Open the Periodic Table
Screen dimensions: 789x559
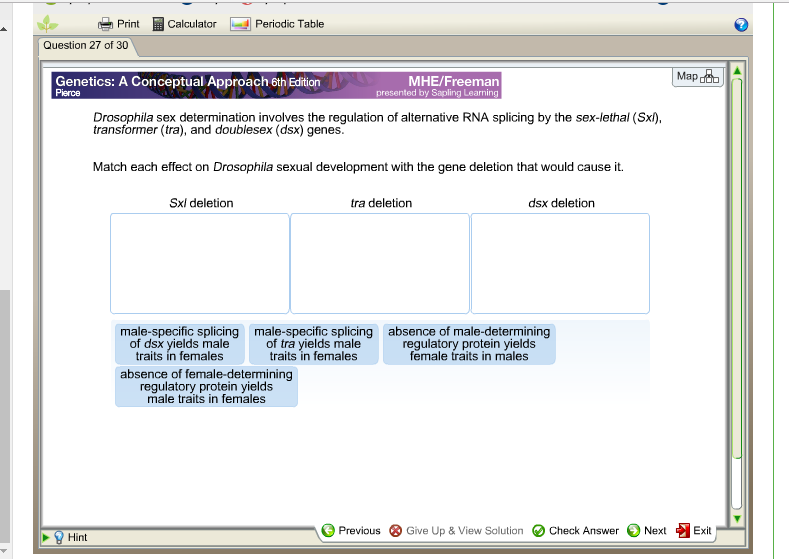coord(277,24)
